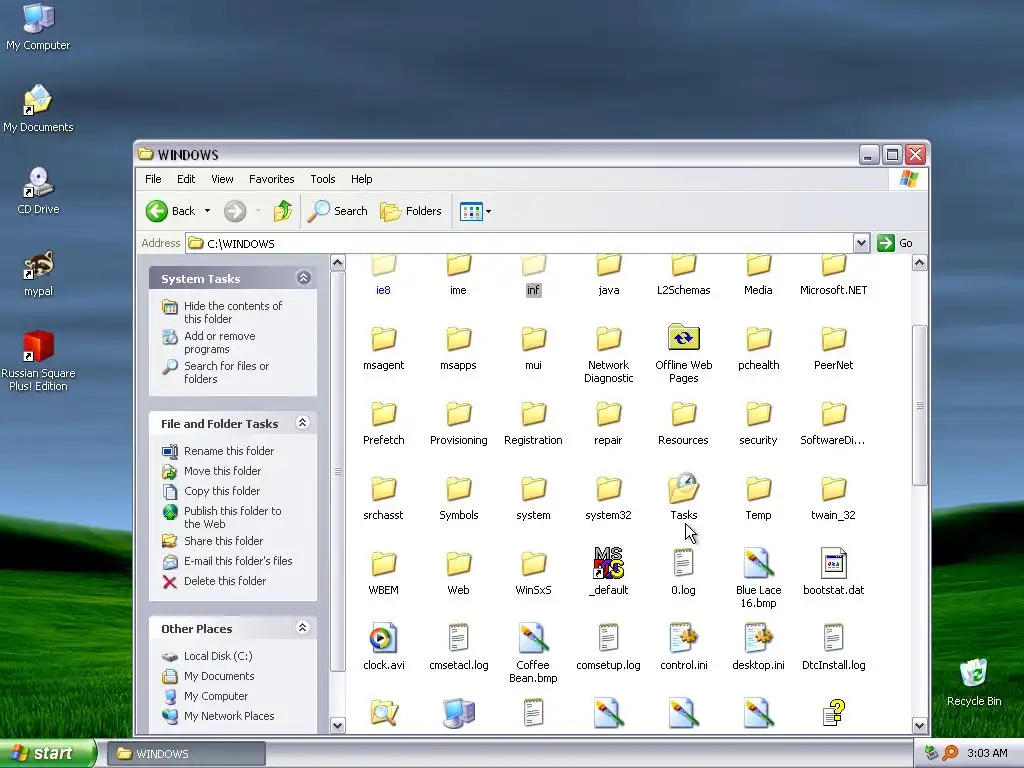Click in the C:\WINDOWS address field

[x=519, y=243]
